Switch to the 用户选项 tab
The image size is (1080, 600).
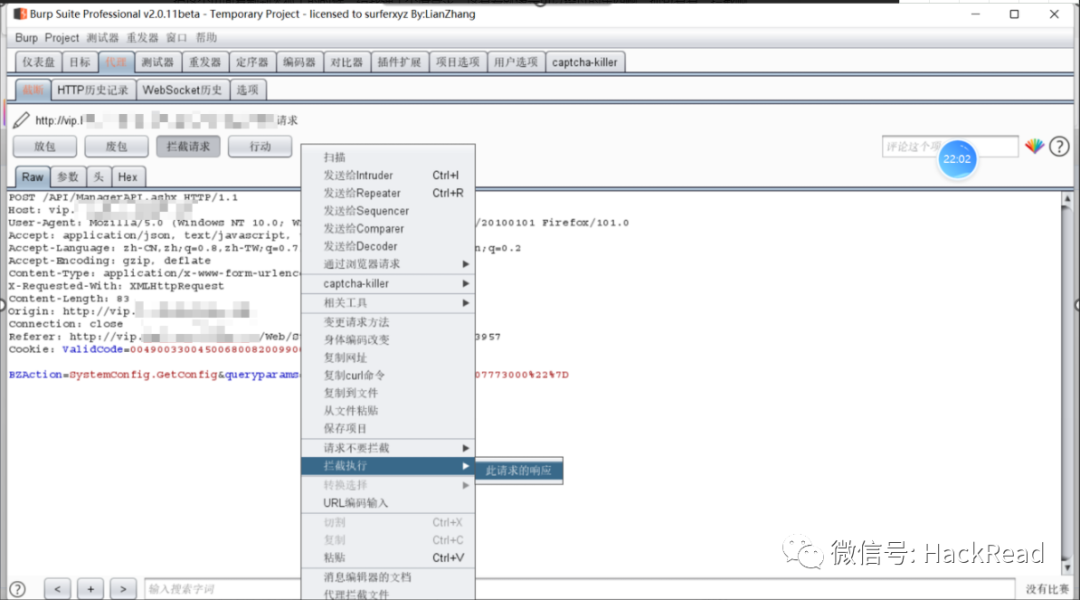pyautogui.click(x=515, y=62)
